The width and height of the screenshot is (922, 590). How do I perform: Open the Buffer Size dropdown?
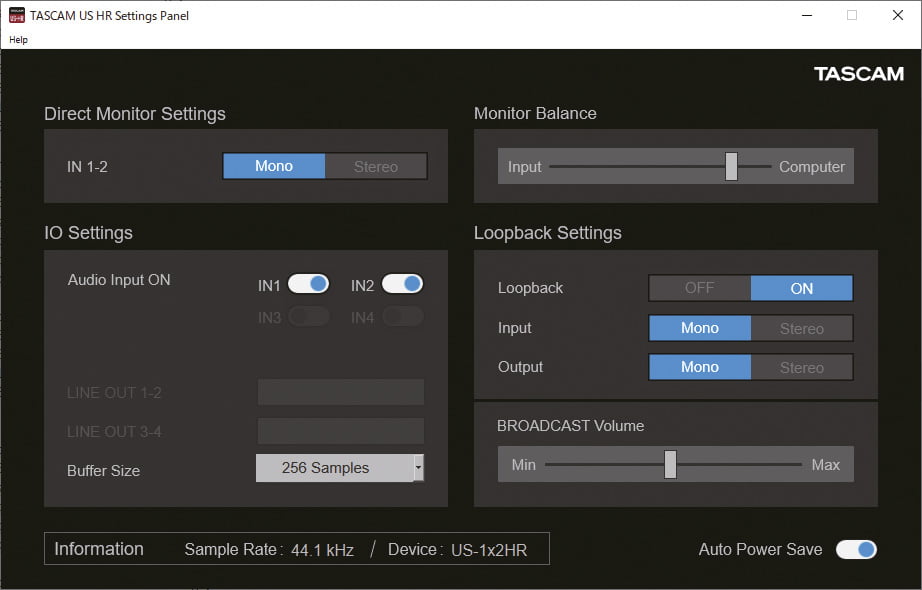pos(334,468)
